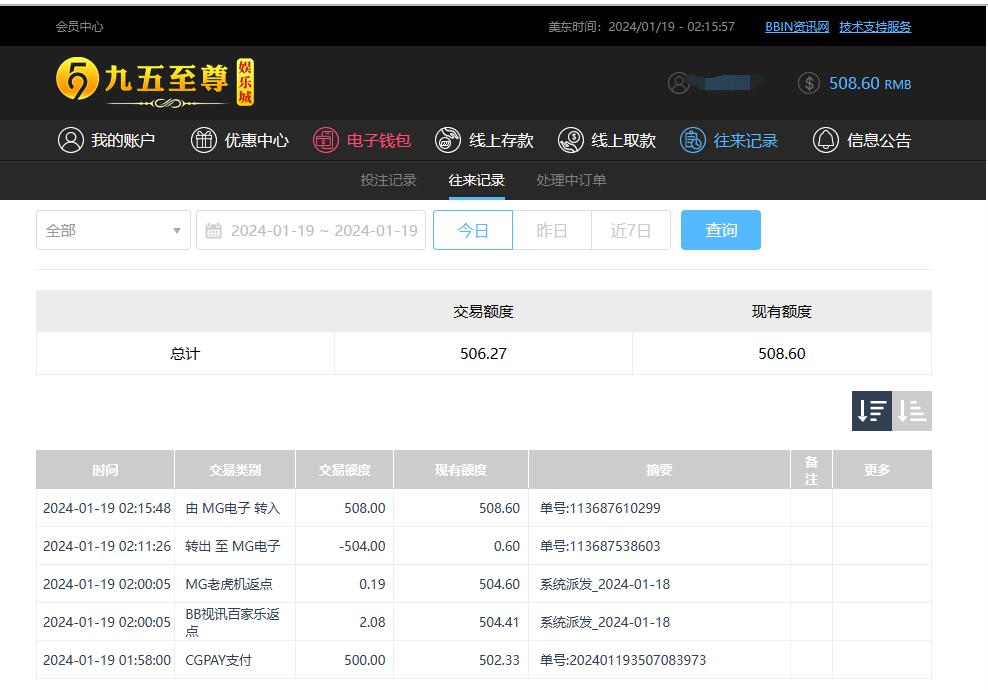Open 信息公告 bell icon

click(x=825, y=140)
